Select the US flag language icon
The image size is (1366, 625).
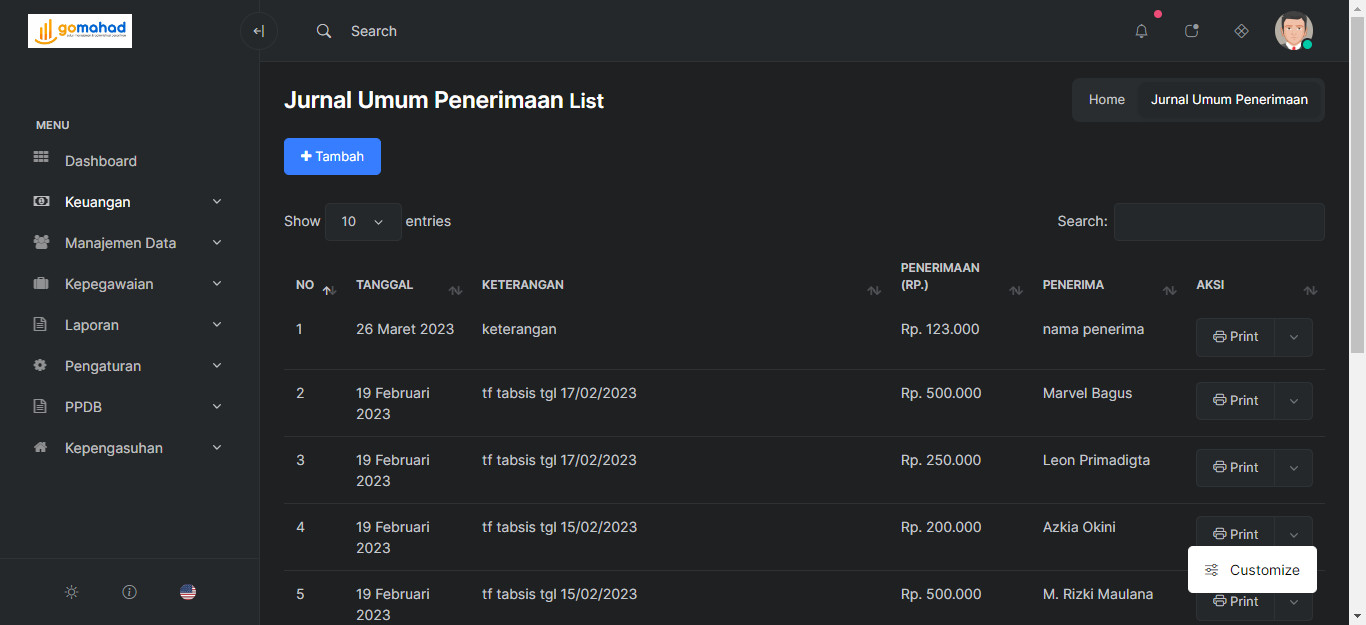click(188, 592)
